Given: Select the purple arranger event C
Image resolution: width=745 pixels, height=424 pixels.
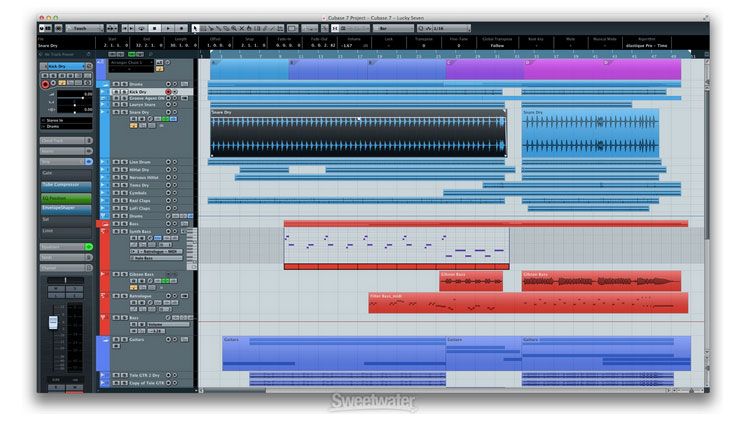Looking at the screenshot, I should [x=485, y=69].
